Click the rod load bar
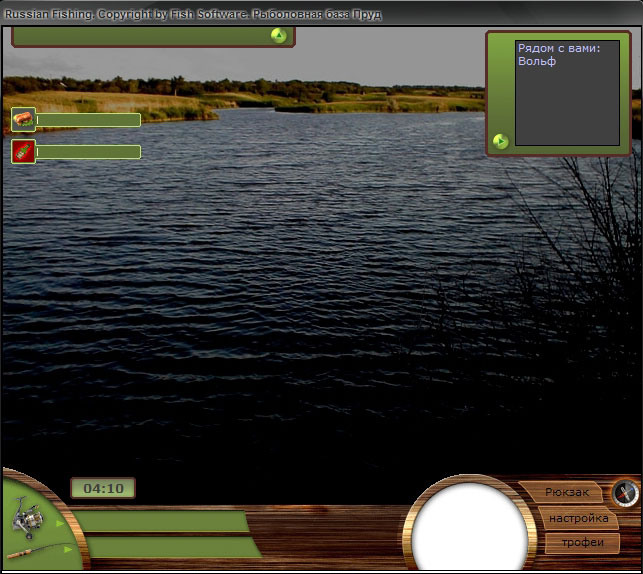Viewport: 643px width, 574px height. [x=172, y=547]
